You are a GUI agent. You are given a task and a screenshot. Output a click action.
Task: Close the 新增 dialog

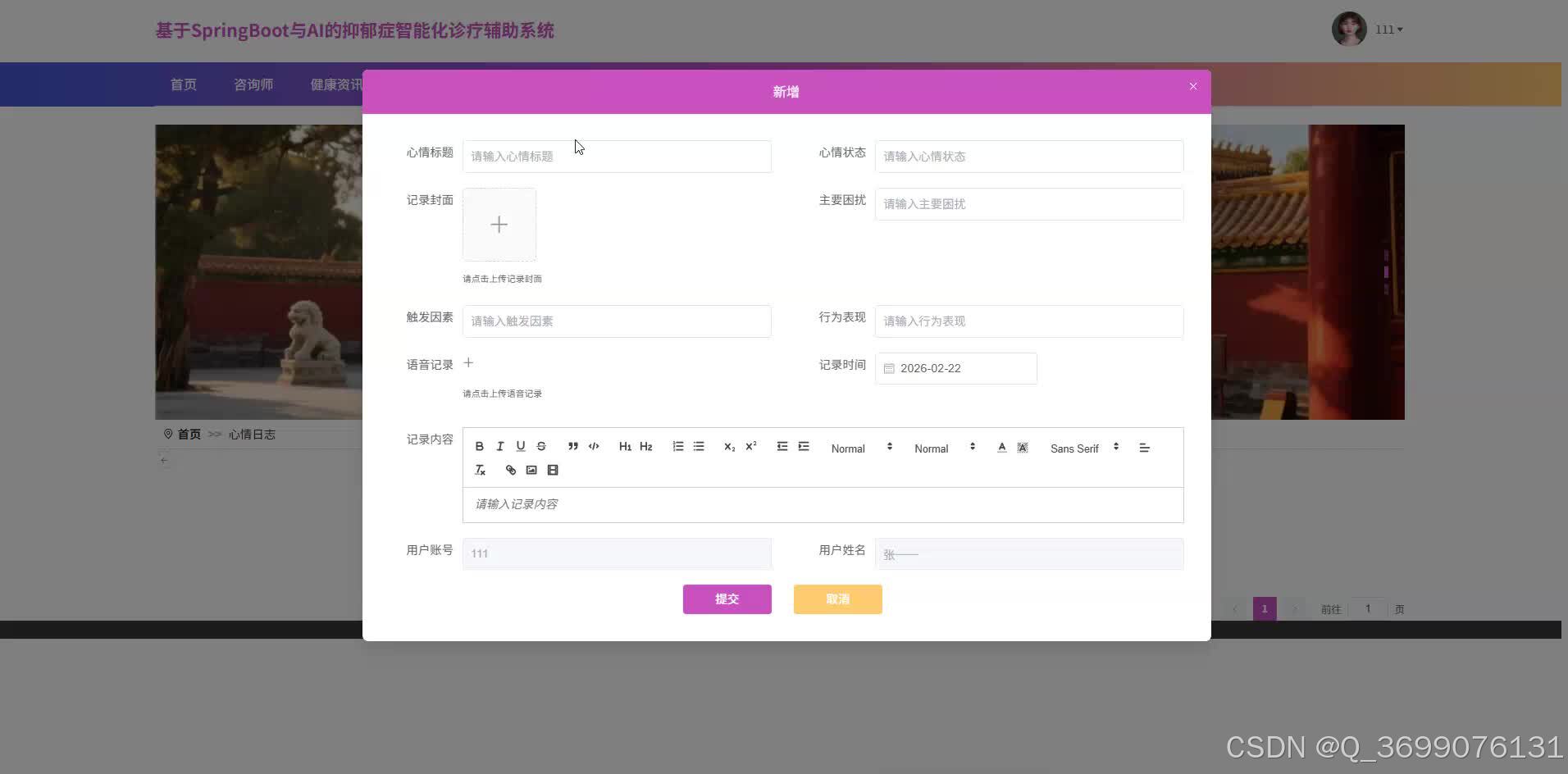point(1193,86)
